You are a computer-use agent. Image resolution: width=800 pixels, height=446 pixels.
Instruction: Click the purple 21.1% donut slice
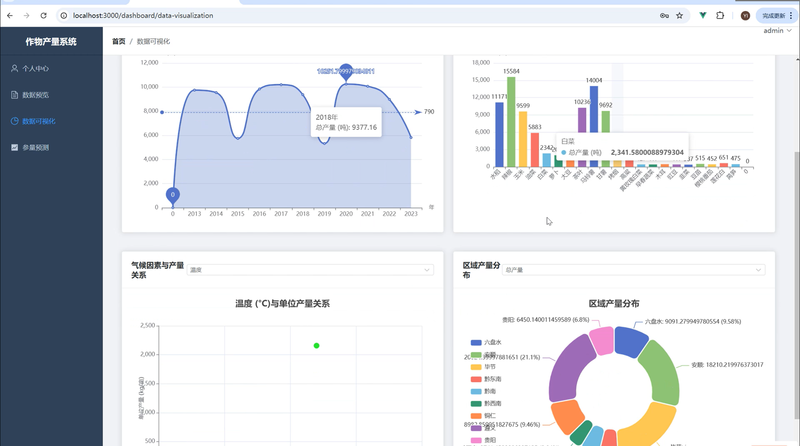click(x=569, y=370)
